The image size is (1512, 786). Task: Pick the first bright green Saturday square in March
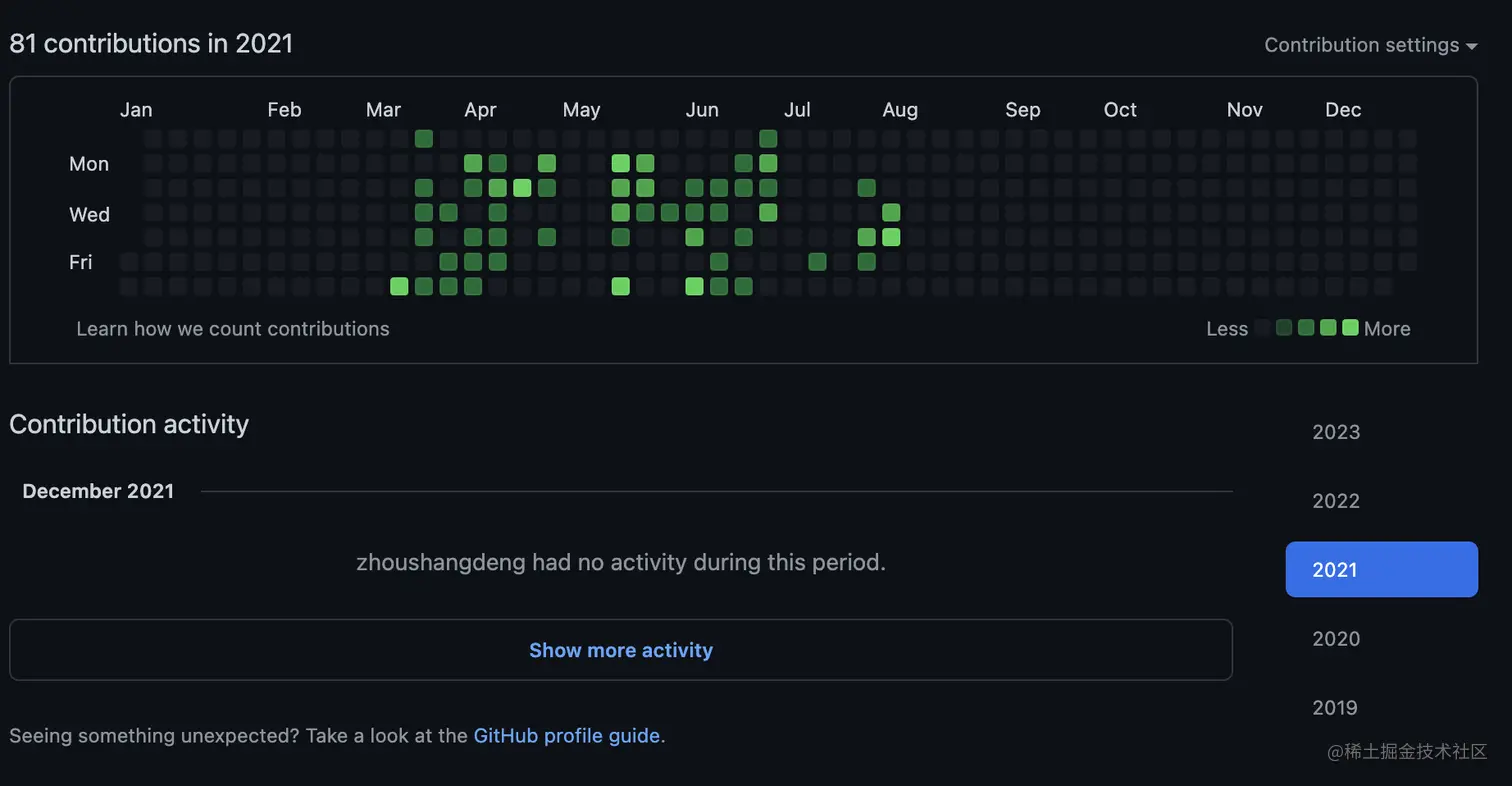coord(399,286)
